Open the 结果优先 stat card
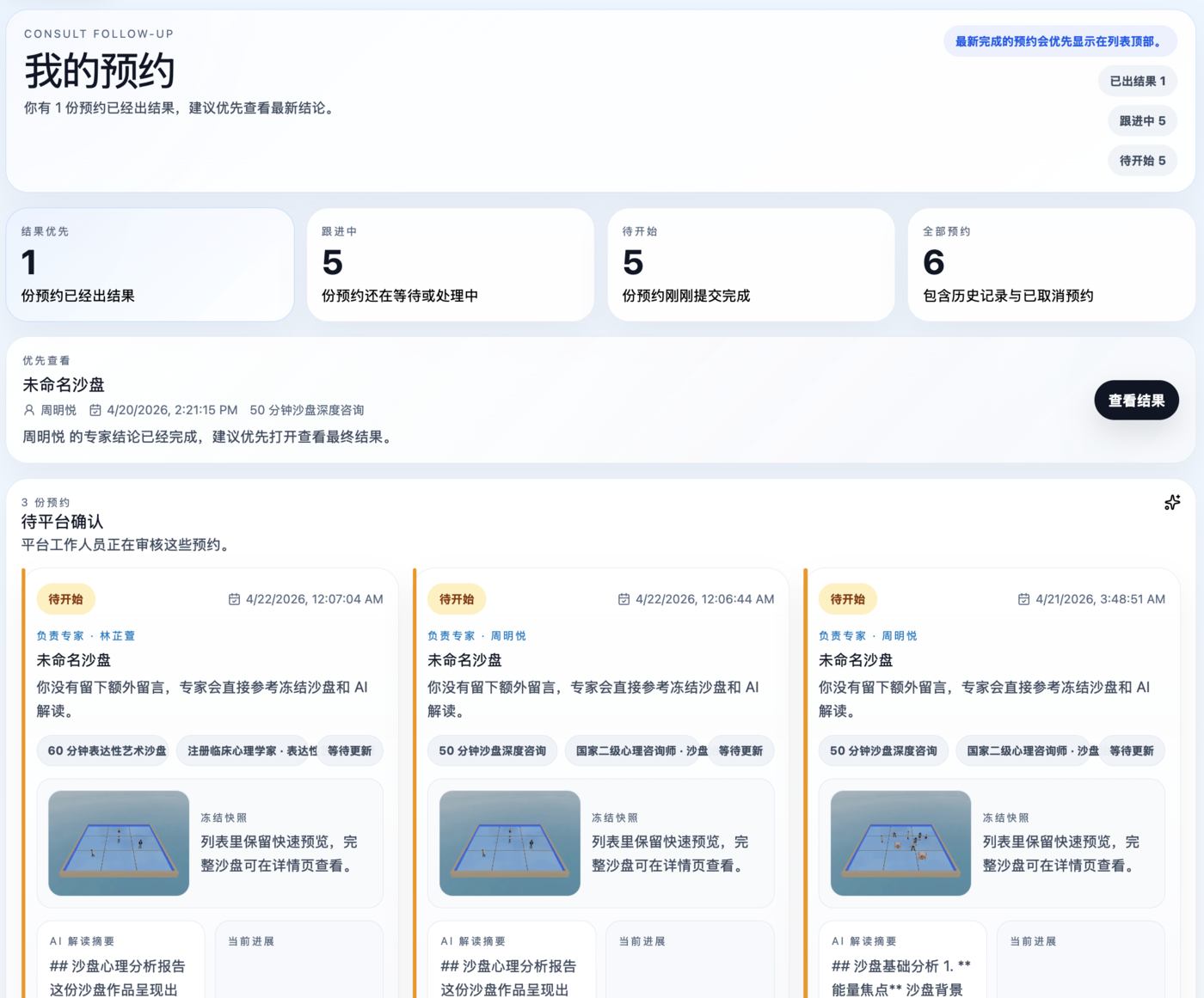Viewport: 1204px width, 998px height. pyautogui.click(x=150, y=265)
